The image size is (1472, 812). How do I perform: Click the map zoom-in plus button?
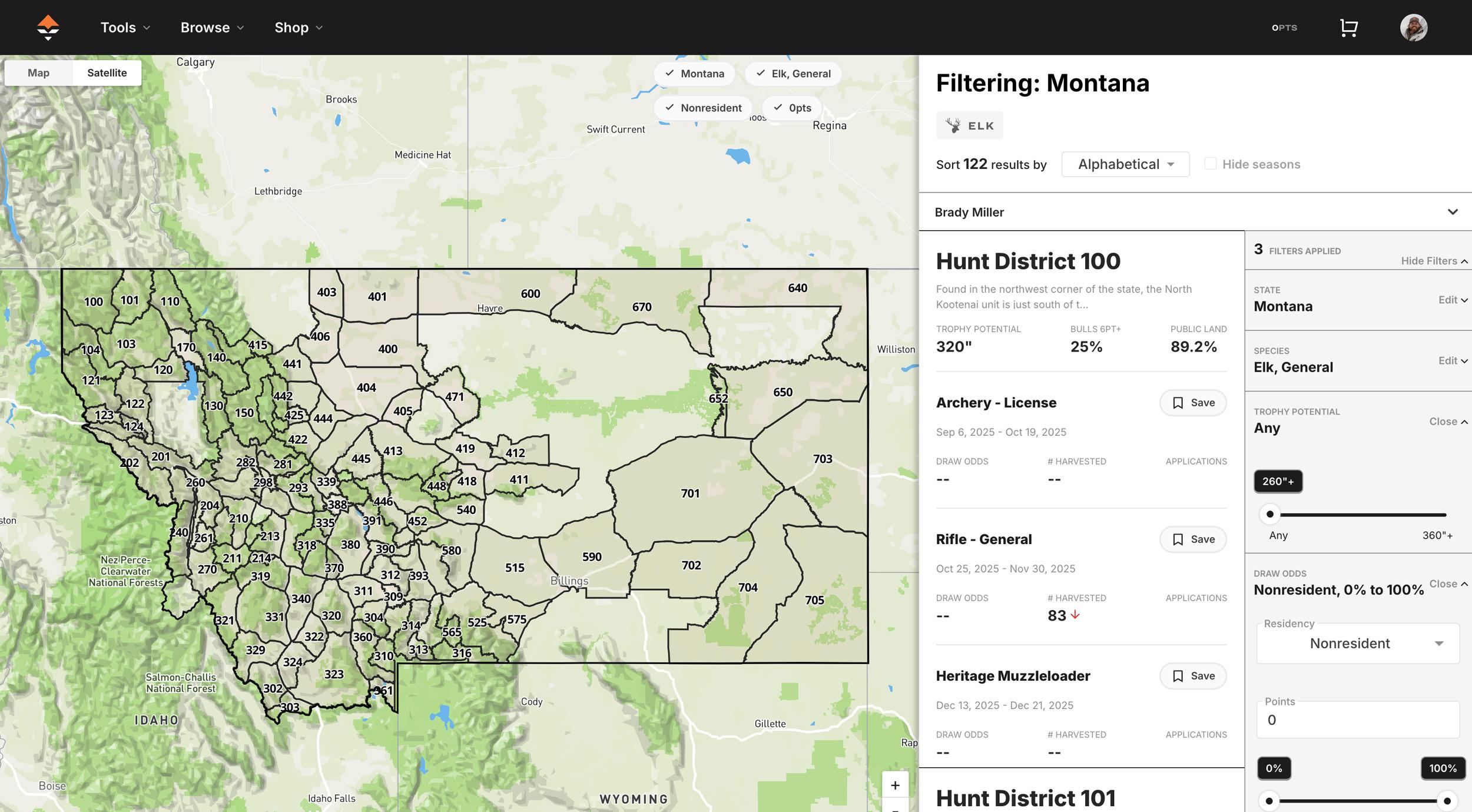(895, 785)
